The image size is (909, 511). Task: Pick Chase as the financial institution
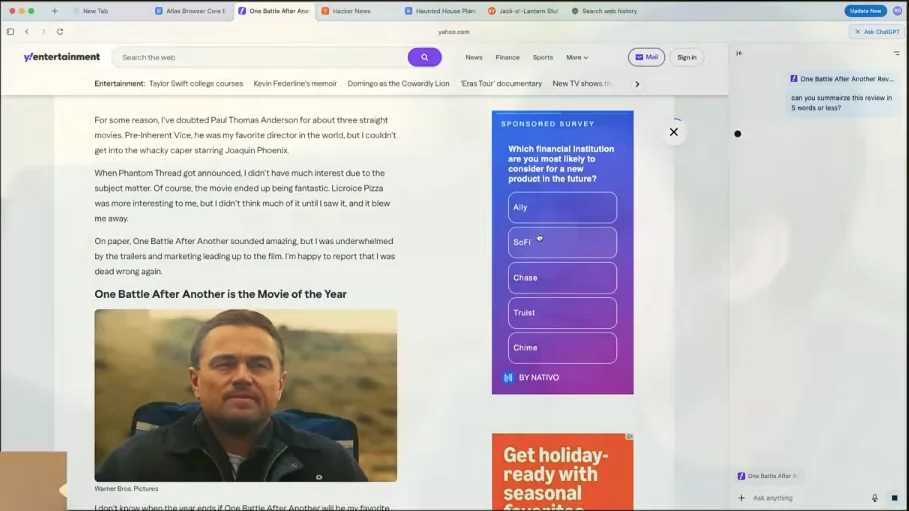[x=562, y=278]
